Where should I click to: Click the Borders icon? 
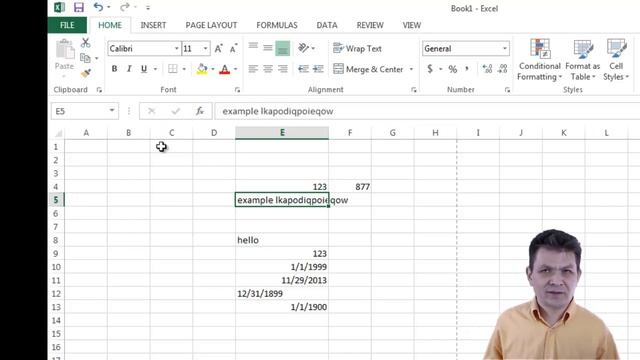[x=173, y=69]
